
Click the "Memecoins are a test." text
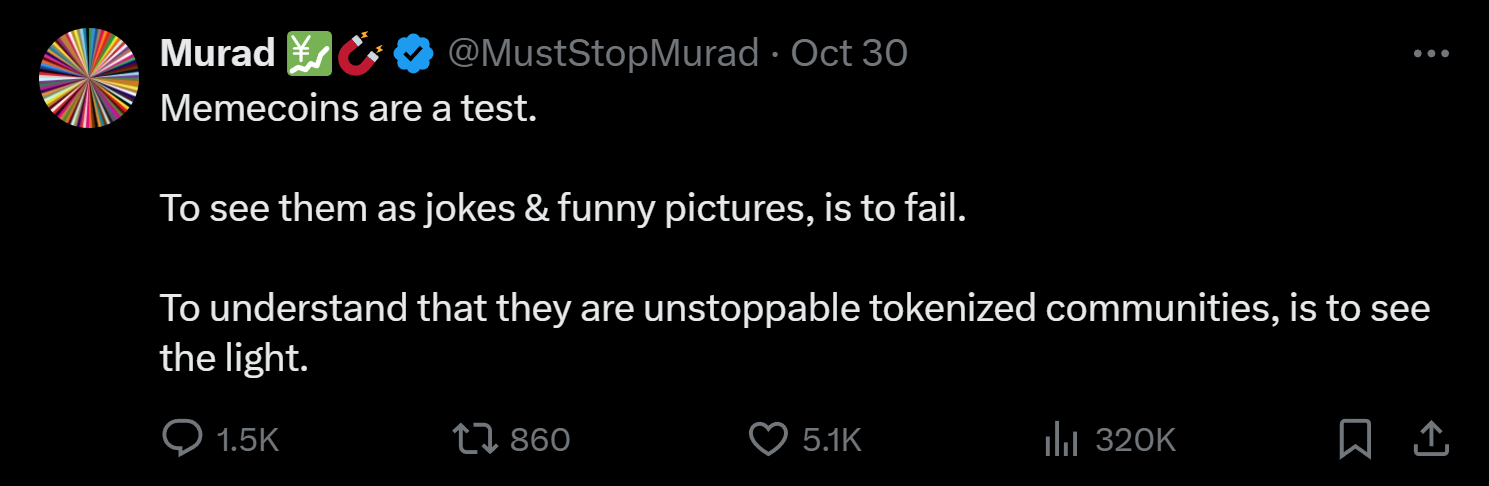tap(349, 108)
